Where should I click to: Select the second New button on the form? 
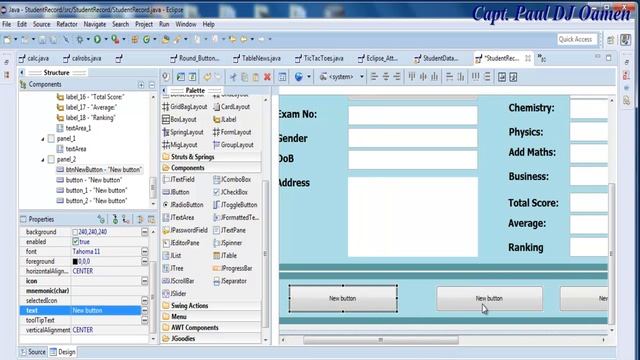point(489,299)
